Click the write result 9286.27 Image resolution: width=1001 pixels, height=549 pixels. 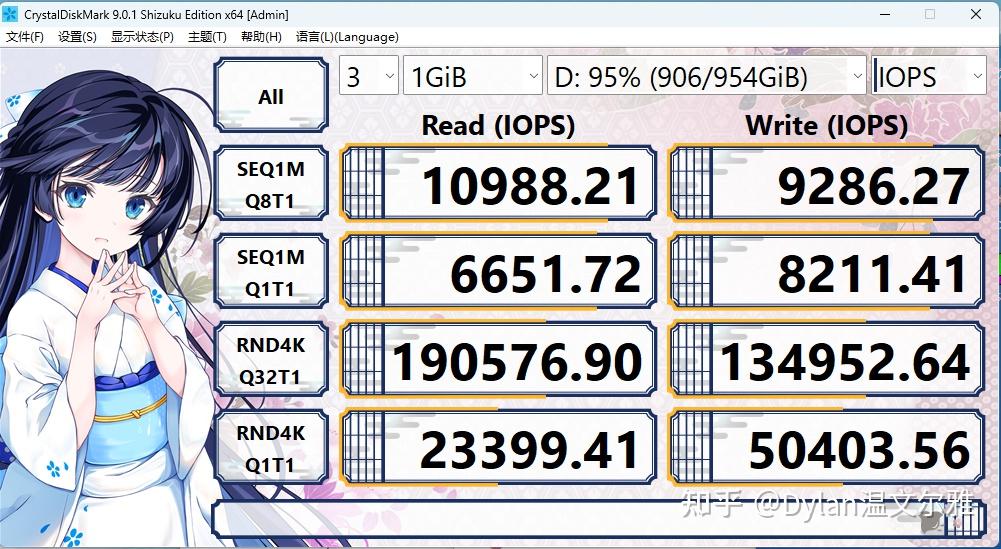pos(826,184)
